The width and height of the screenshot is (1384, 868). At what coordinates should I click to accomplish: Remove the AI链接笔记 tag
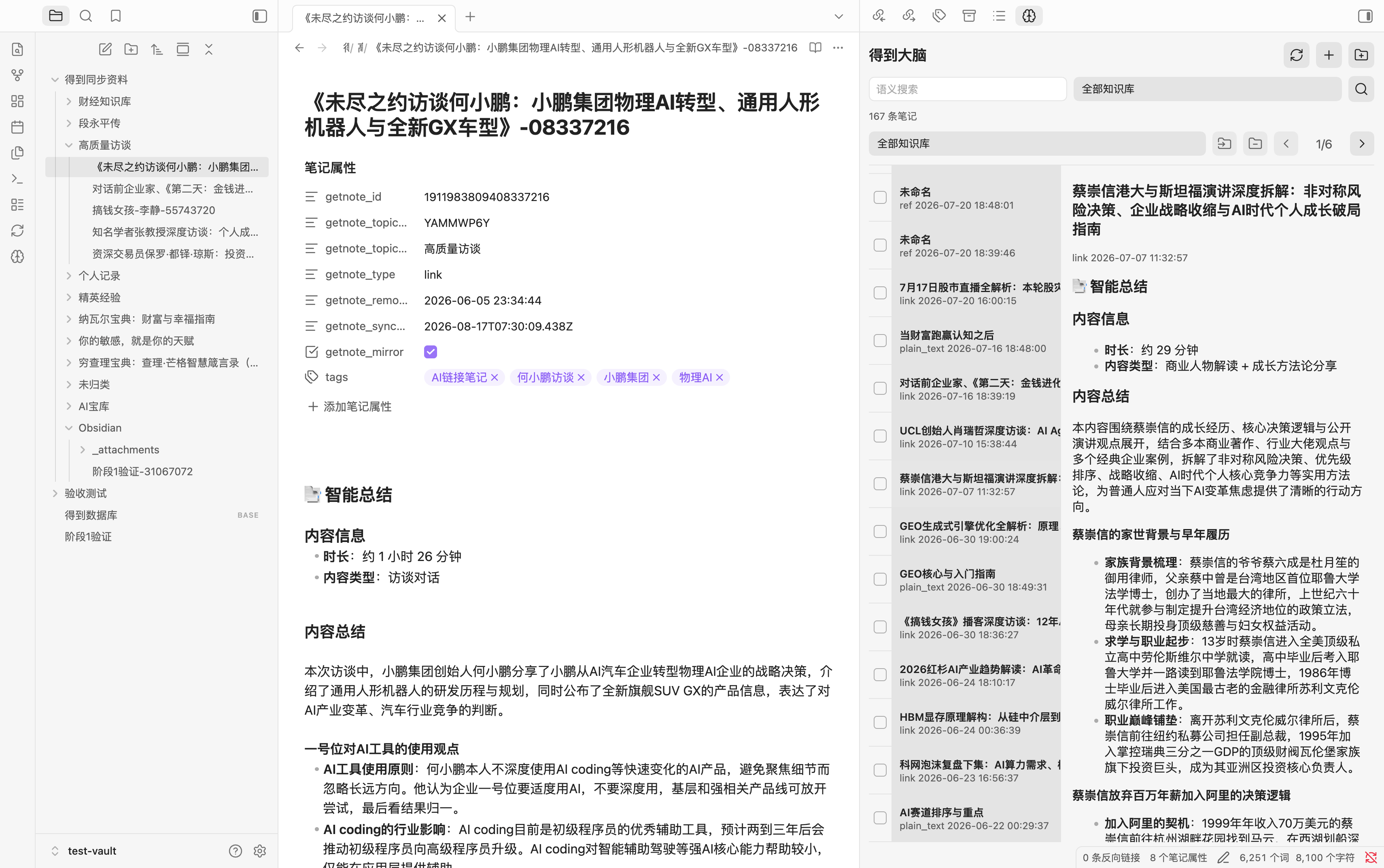point(495,377)
